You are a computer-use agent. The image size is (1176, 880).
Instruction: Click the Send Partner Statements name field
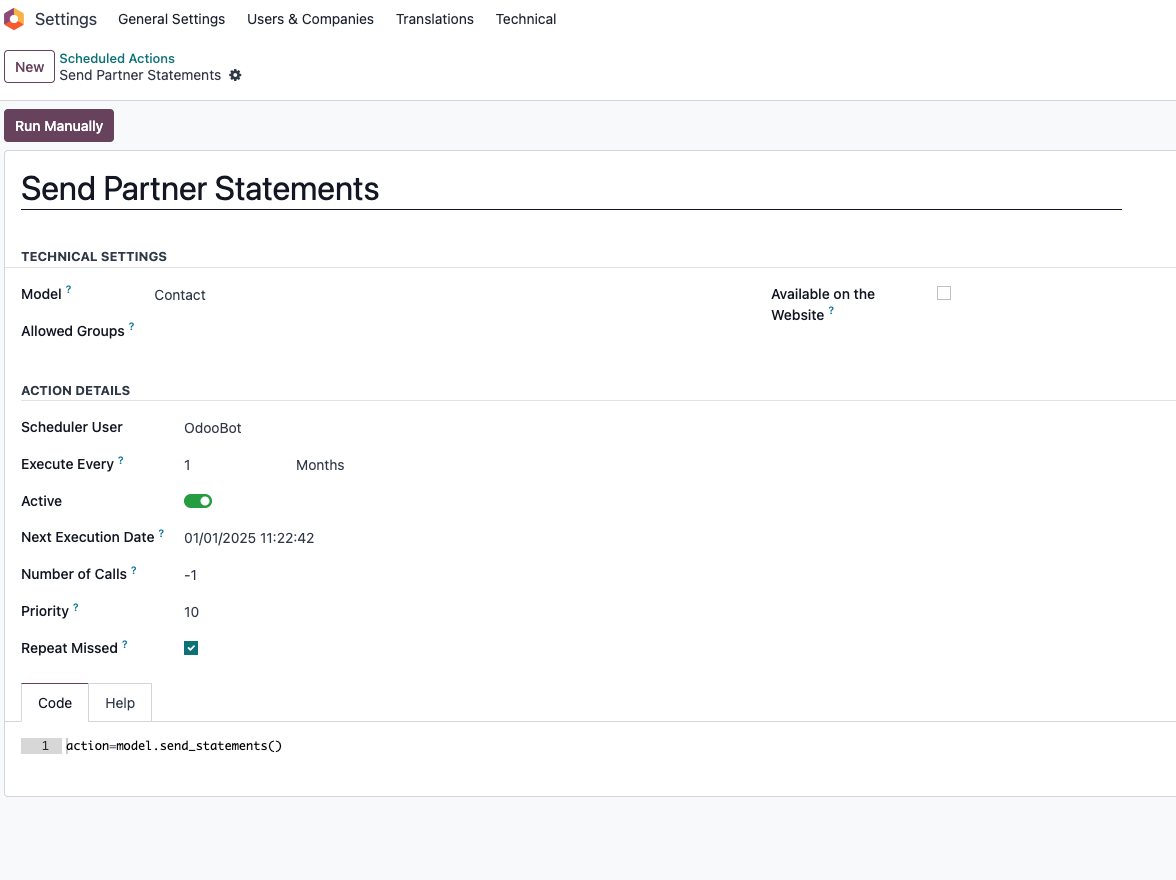pos(571,189)
